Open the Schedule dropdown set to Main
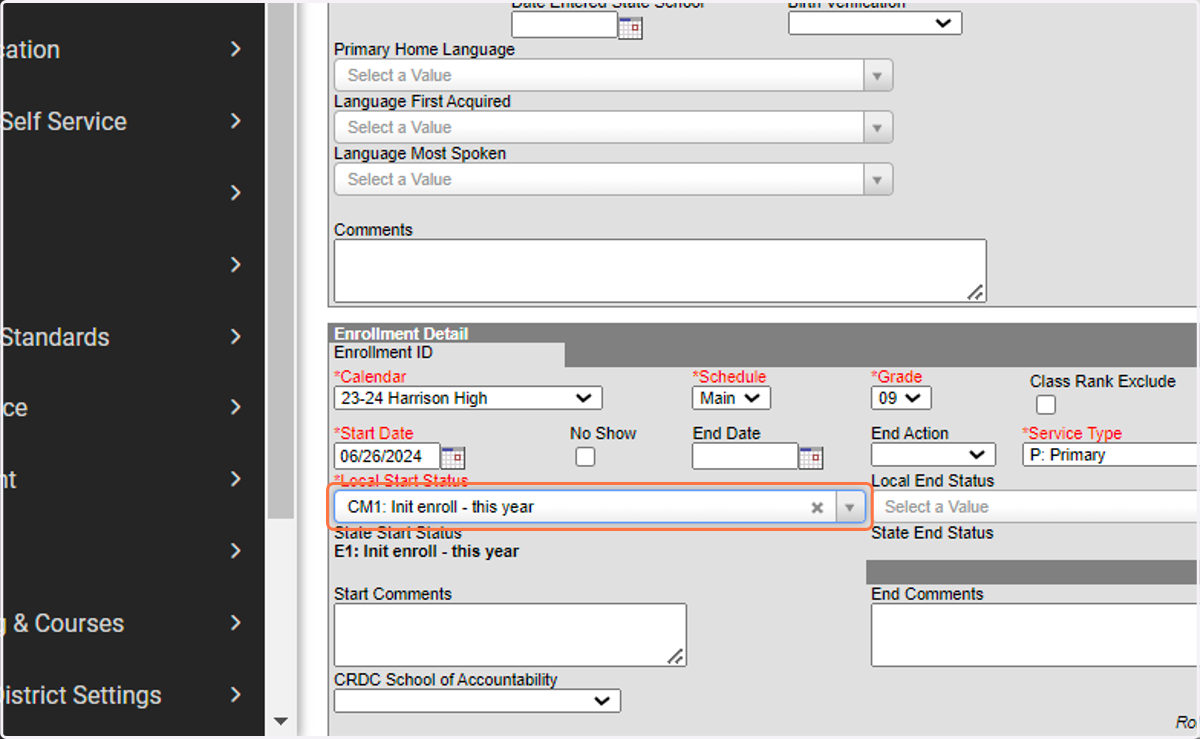 pos(731,398)
